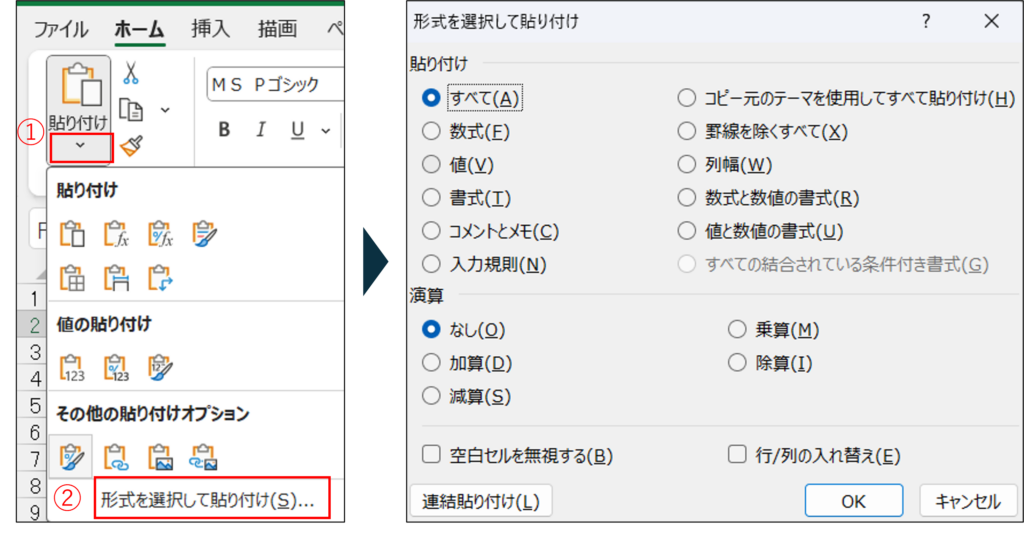Image resolution: width=1024 pixels, height=533 pixels.
Task: Click the Copy icon in ribbon
Action: (131, 109)
